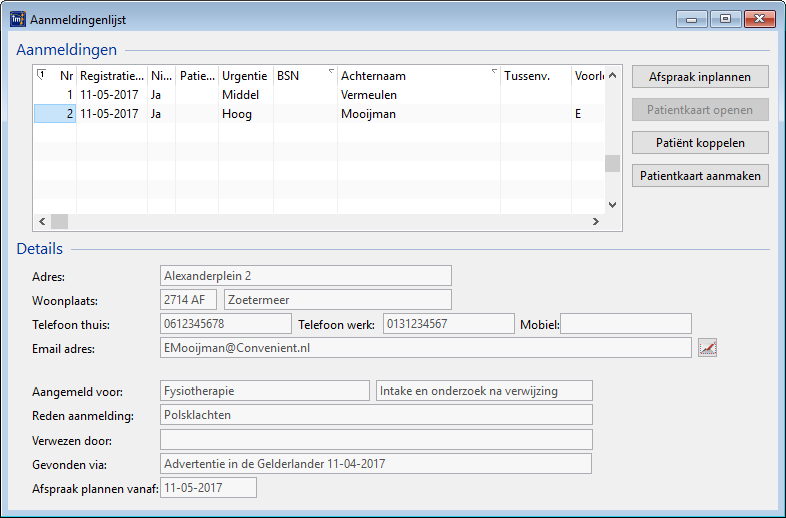Screen dimensions: 786x518
Task: Select the Vermeulen row in the list
Action: click(x=369, y=95)
